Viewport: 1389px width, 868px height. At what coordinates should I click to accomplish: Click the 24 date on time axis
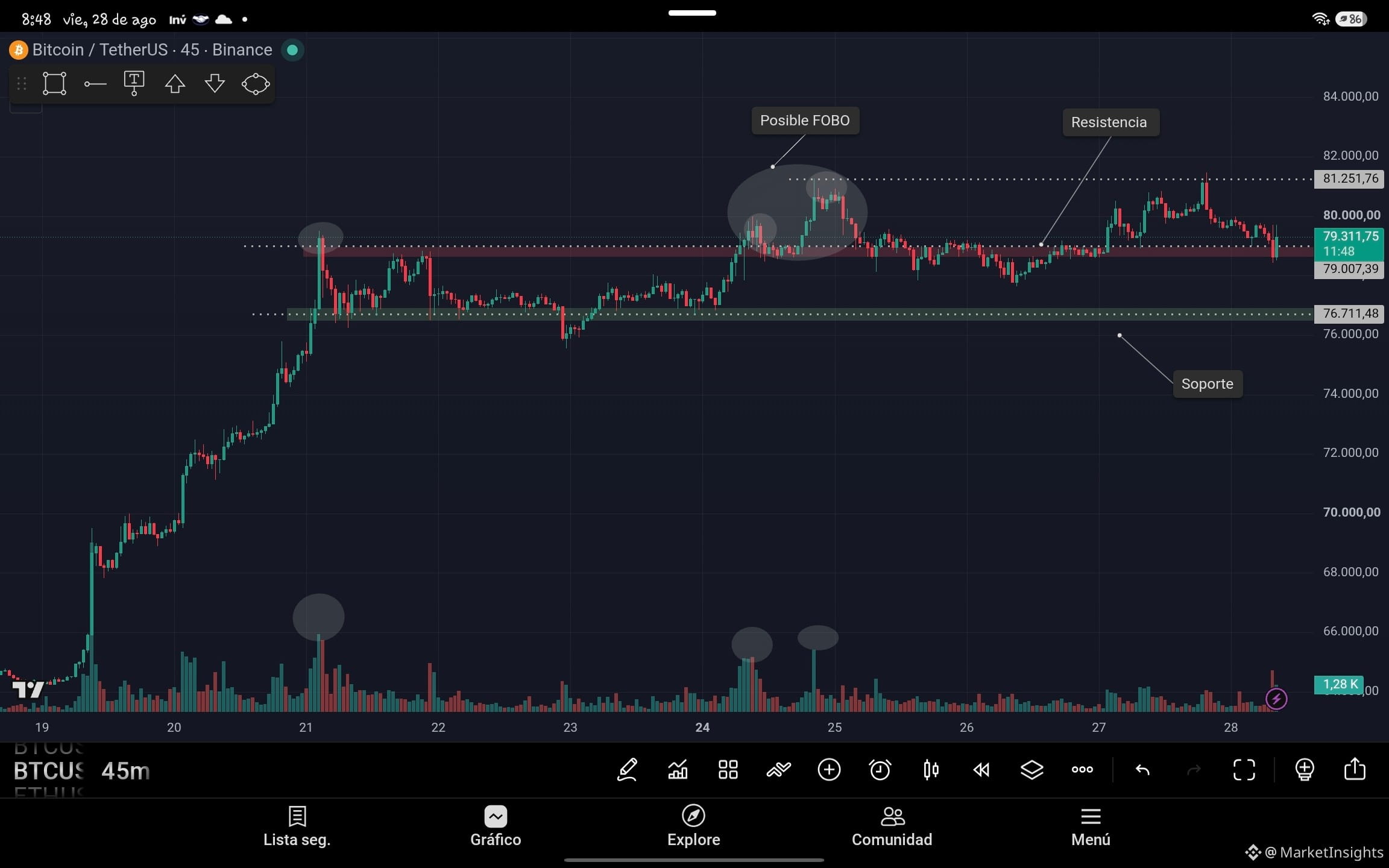(702, 728)
